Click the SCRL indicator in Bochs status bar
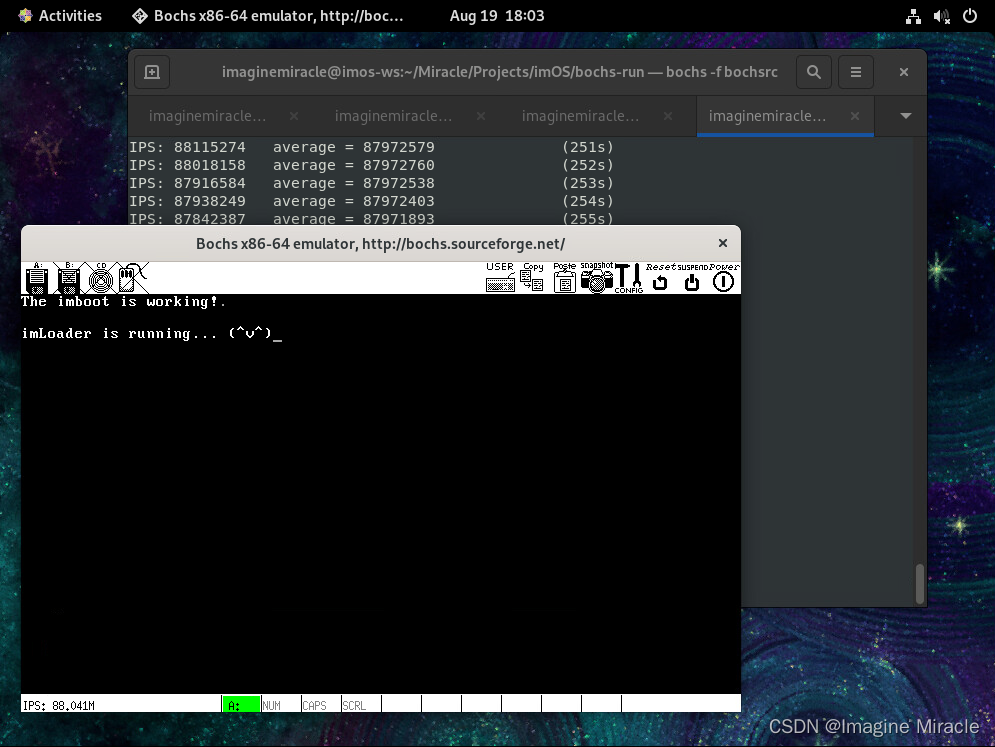995x747 pixels. (354, 705)
